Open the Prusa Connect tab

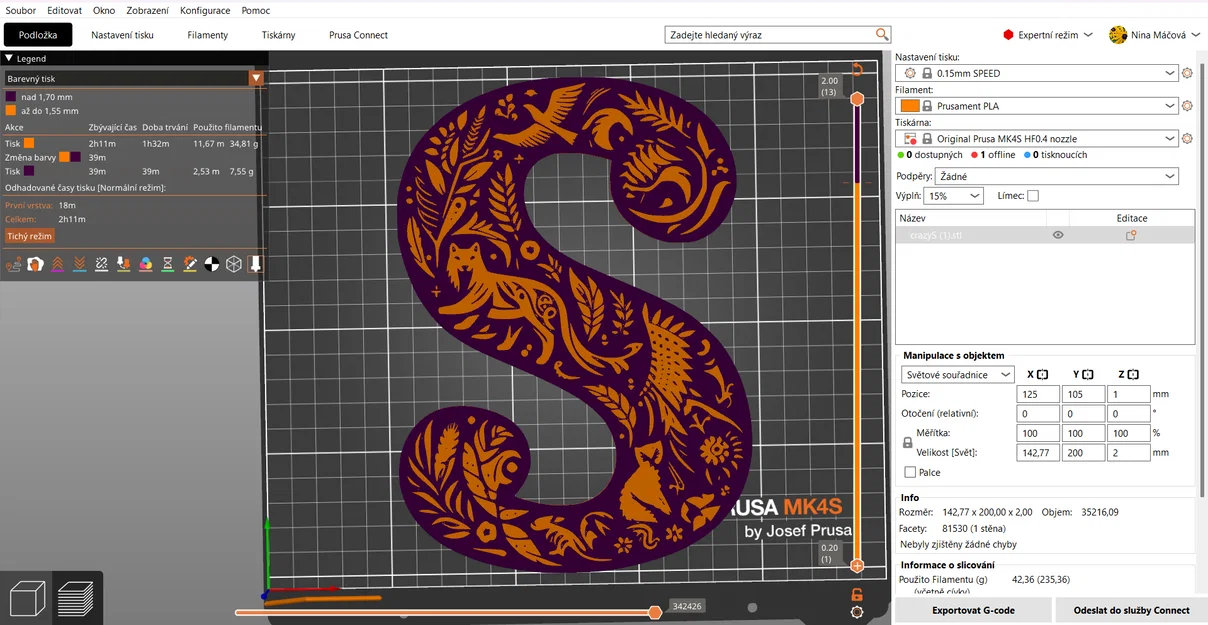(358, 35)
